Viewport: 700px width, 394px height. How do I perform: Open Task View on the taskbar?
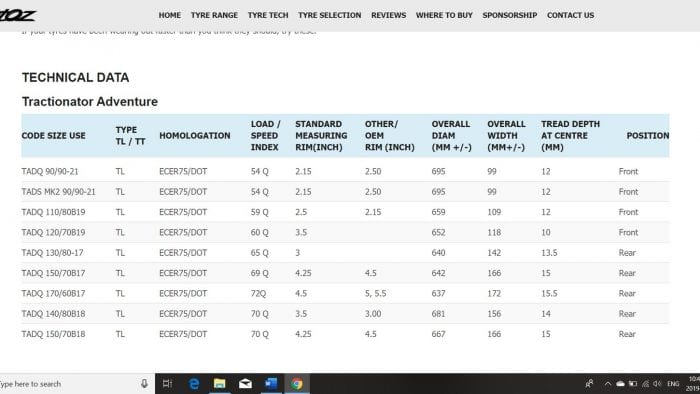pos(167,384)
